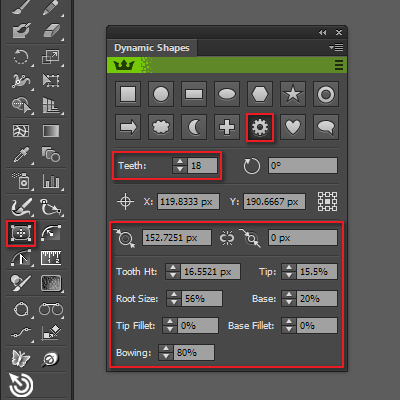The width and height of the screenshot is (400, 400).
Task: Toggle the link between outer and inner diameter
Action: 227,238
